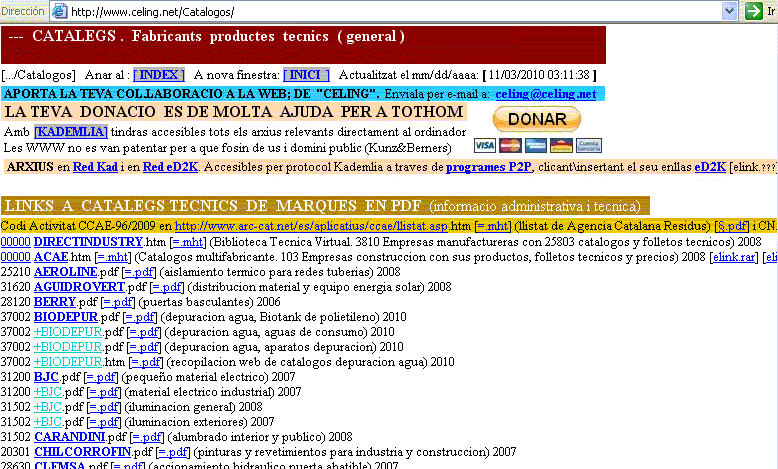This screenshot has height=469, width=778.
Task: Click 00000 code beside ACAE
Action: click(15, 257)
